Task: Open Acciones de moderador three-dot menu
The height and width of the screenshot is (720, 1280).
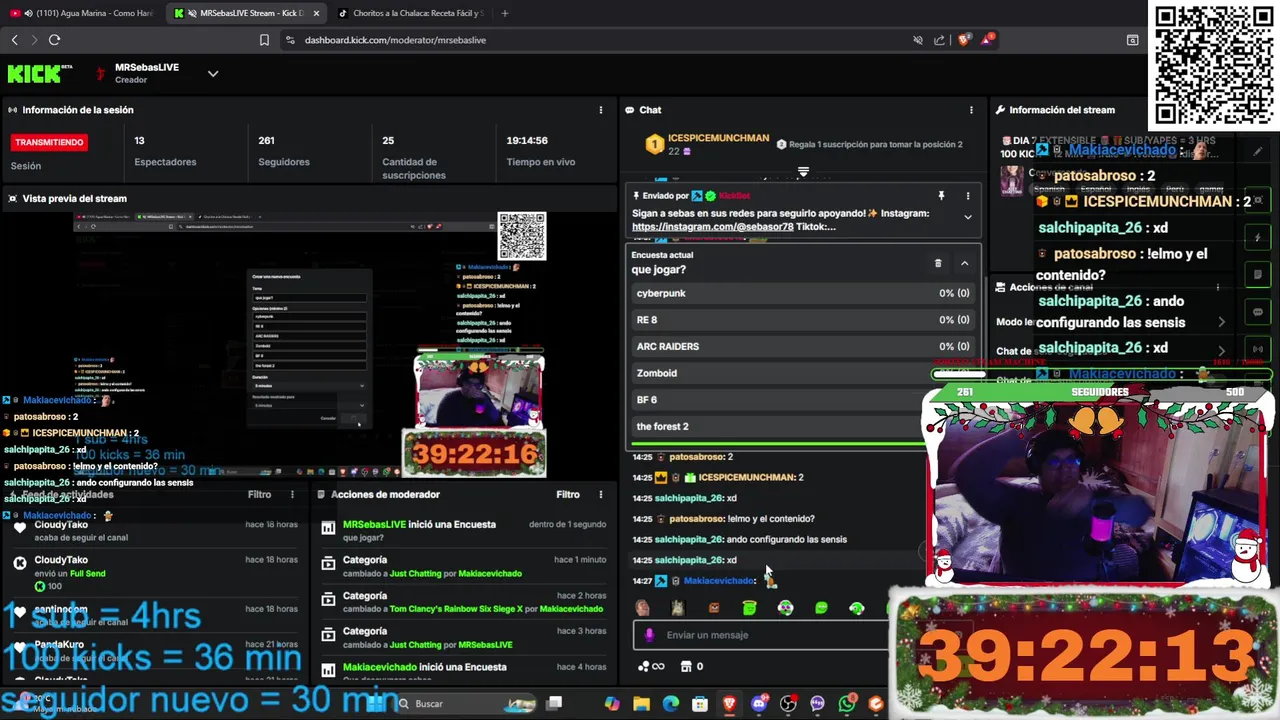Action: [x=601, y=494]
